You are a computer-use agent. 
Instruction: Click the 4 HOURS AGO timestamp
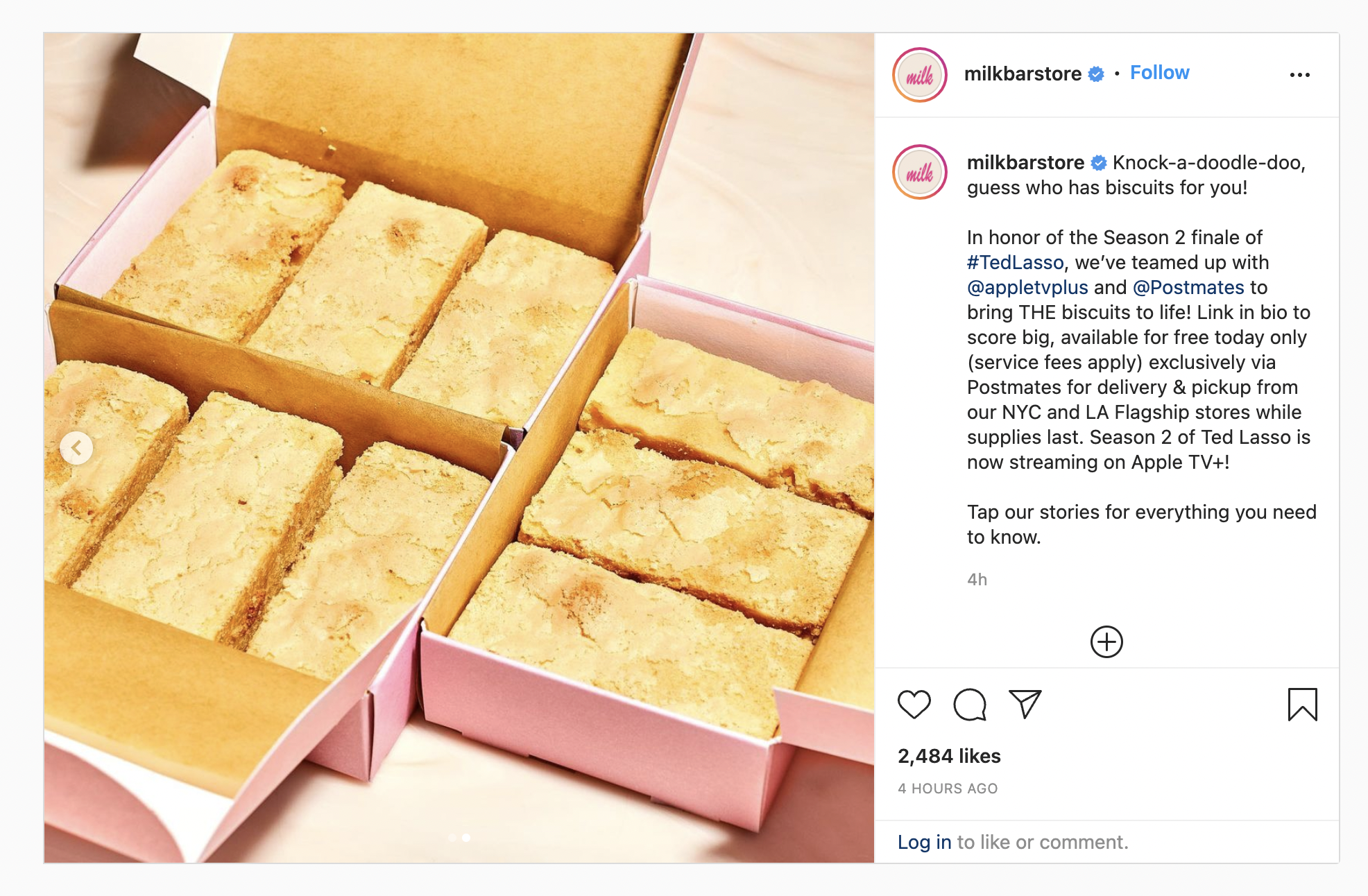[x=948, y=789]
